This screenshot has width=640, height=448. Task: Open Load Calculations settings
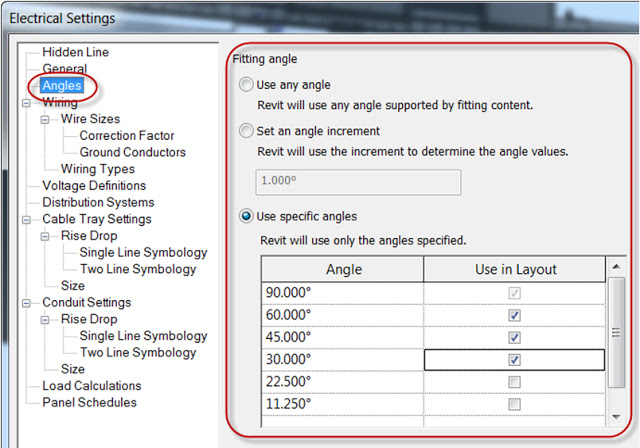click(x=91, y=386)
